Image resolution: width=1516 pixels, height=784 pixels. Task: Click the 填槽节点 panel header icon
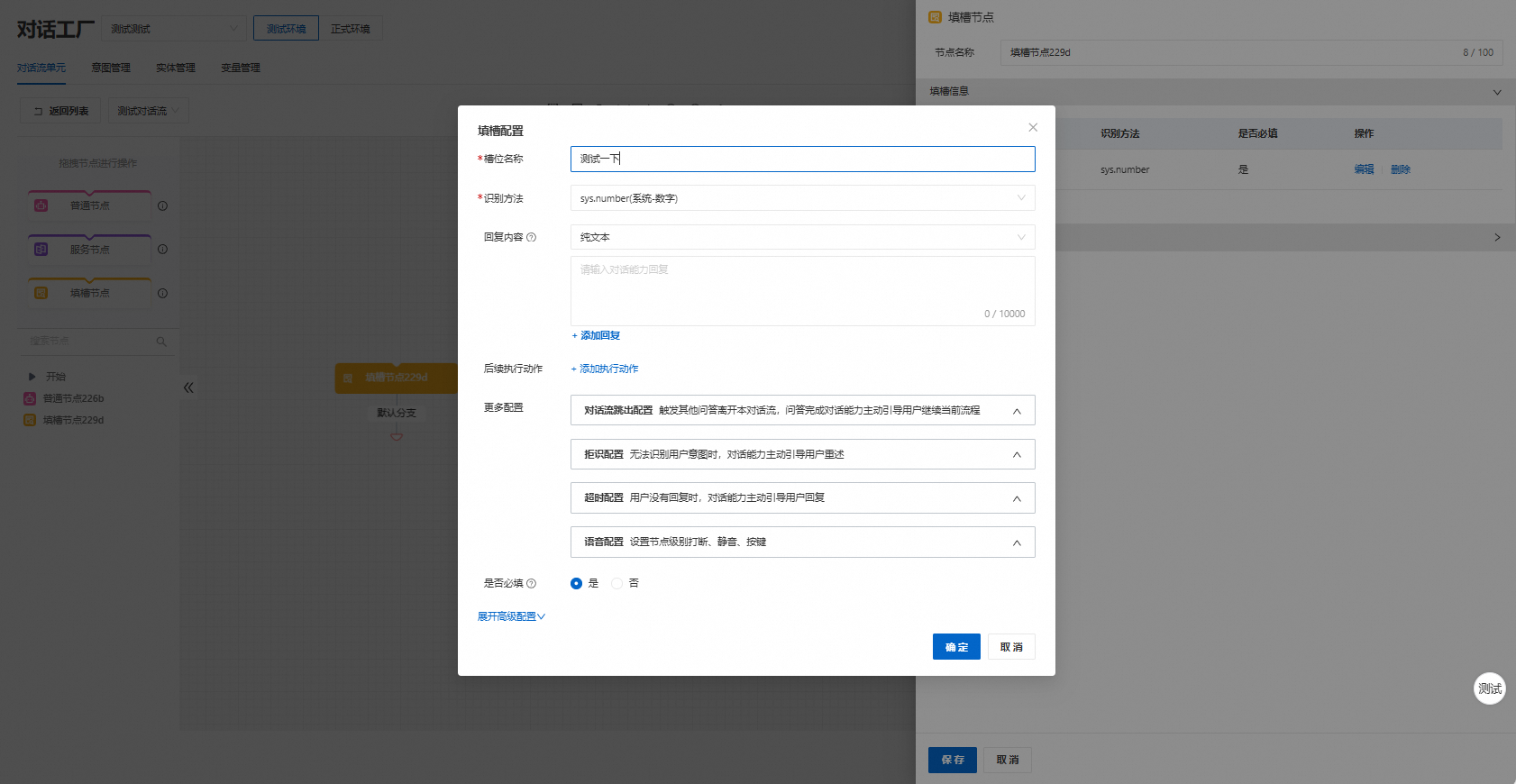[935, 17]
